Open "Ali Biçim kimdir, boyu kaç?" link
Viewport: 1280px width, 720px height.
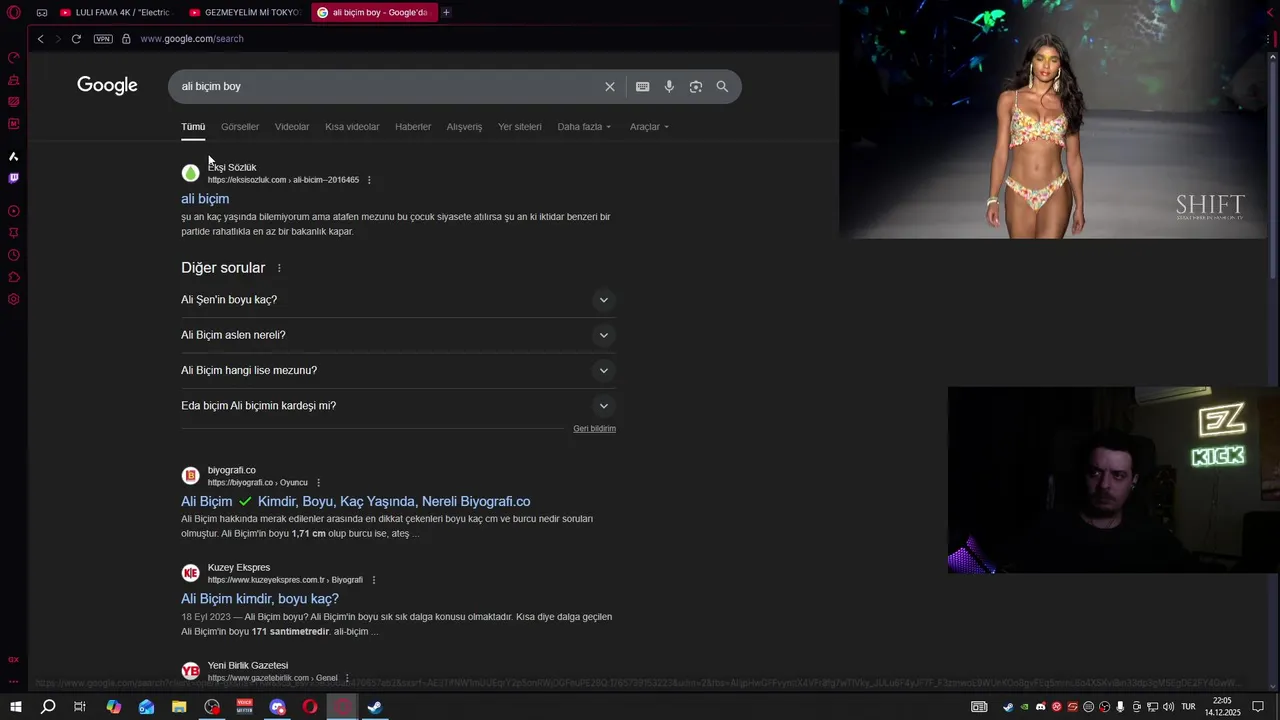(260, 599)
